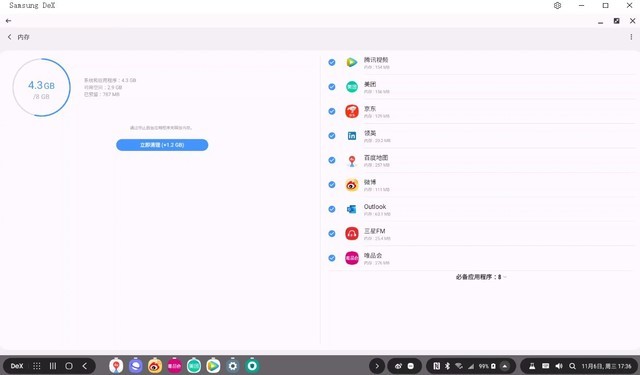
Task: Open 腾讯视频 from the taskbar
Action: pyautogui.click(x=213, y=366)
